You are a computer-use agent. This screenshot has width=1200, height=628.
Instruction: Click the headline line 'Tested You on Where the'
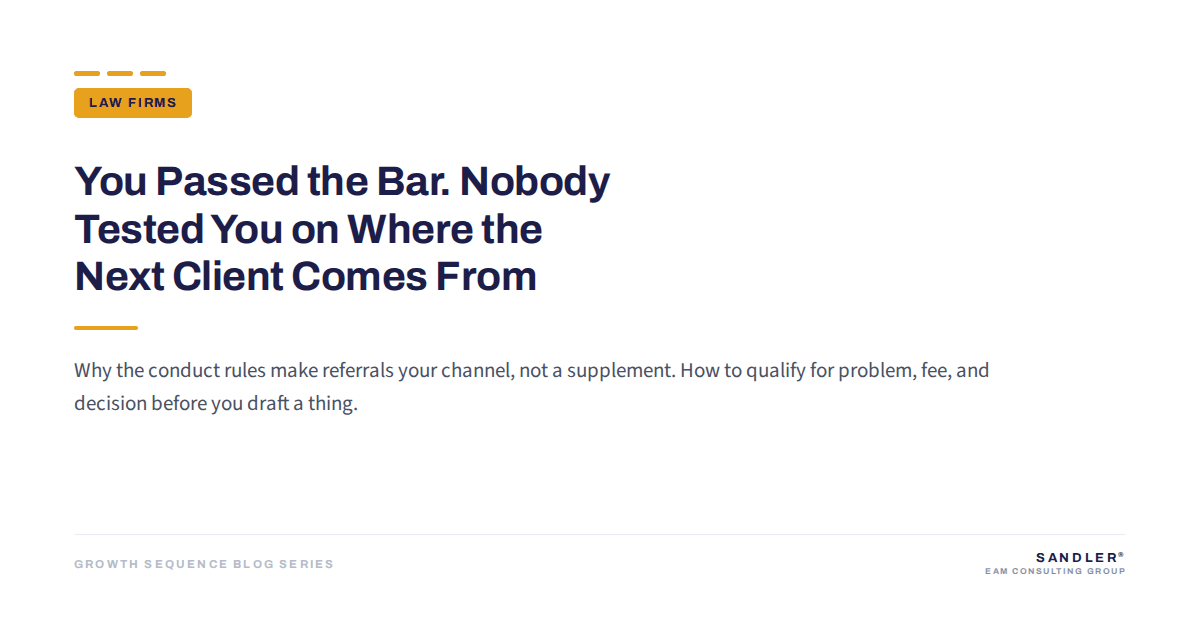(308, 229)
